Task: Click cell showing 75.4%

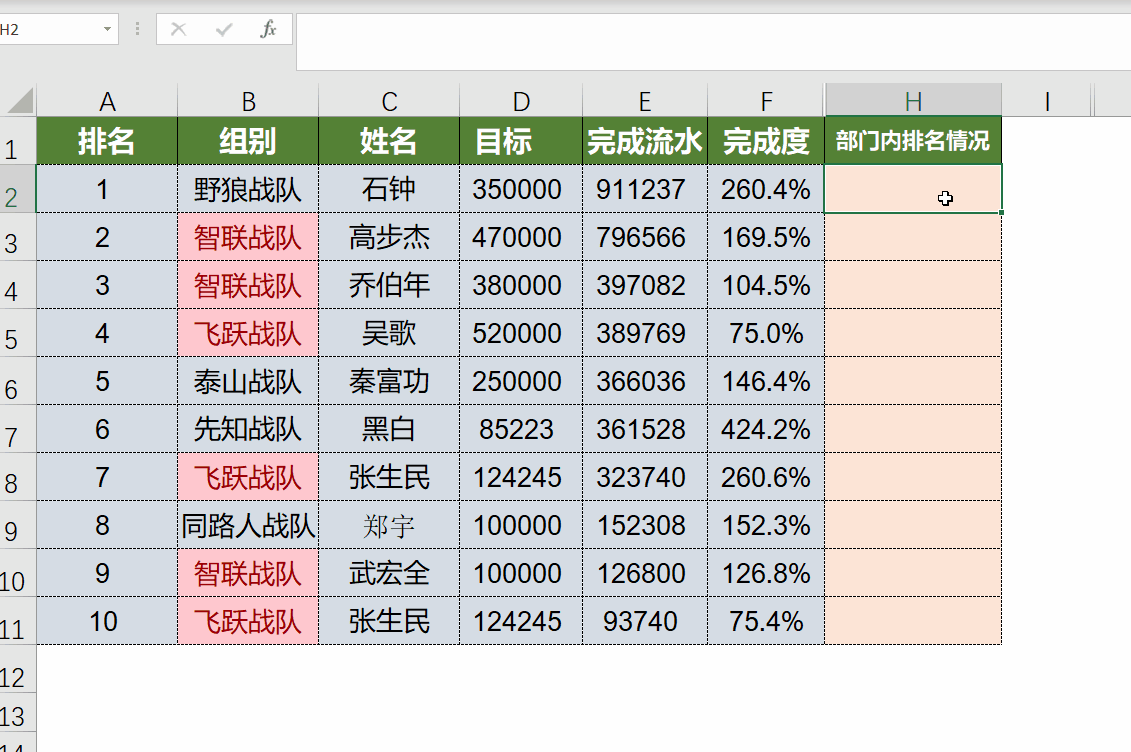Action: (x=766, y=621)
